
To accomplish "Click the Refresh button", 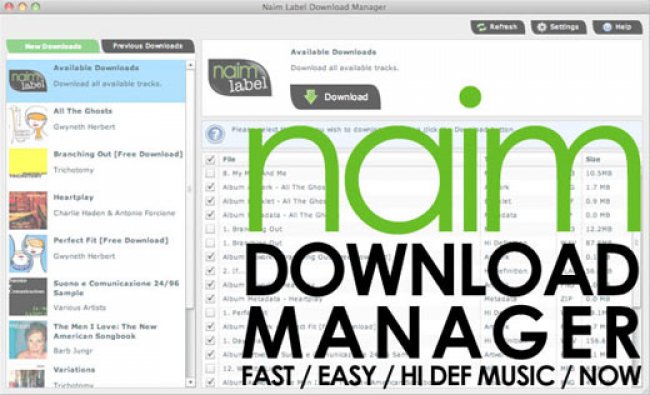I will coord(497,27).
